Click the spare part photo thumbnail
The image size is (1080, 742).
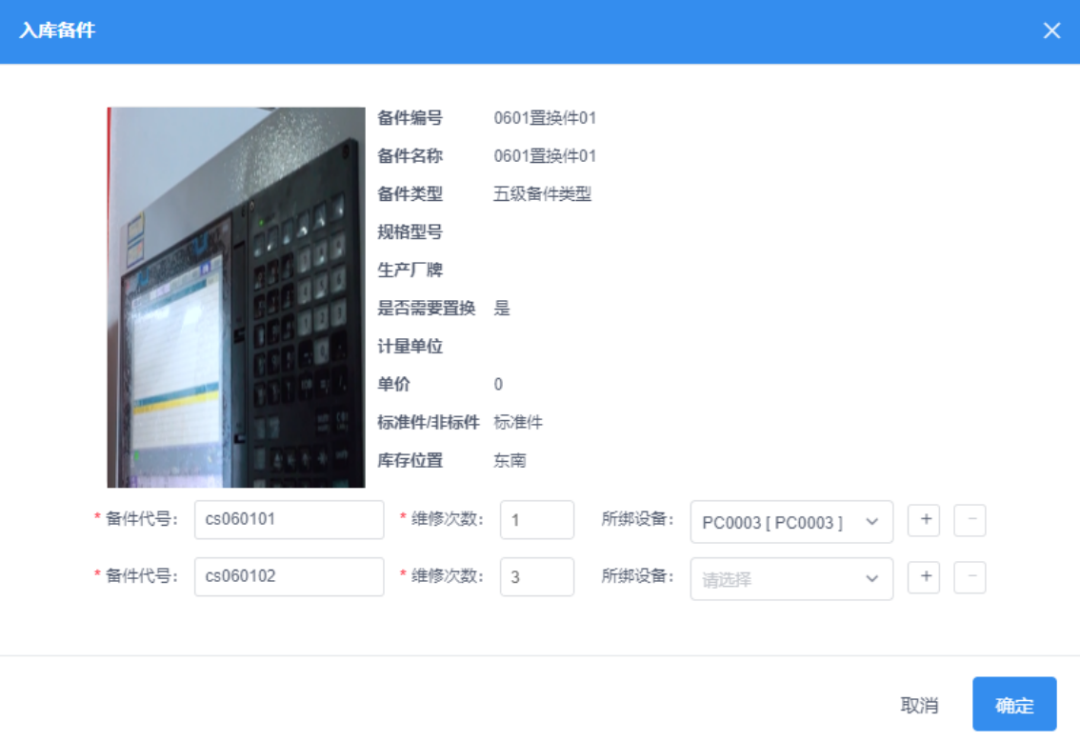[236, 297]
